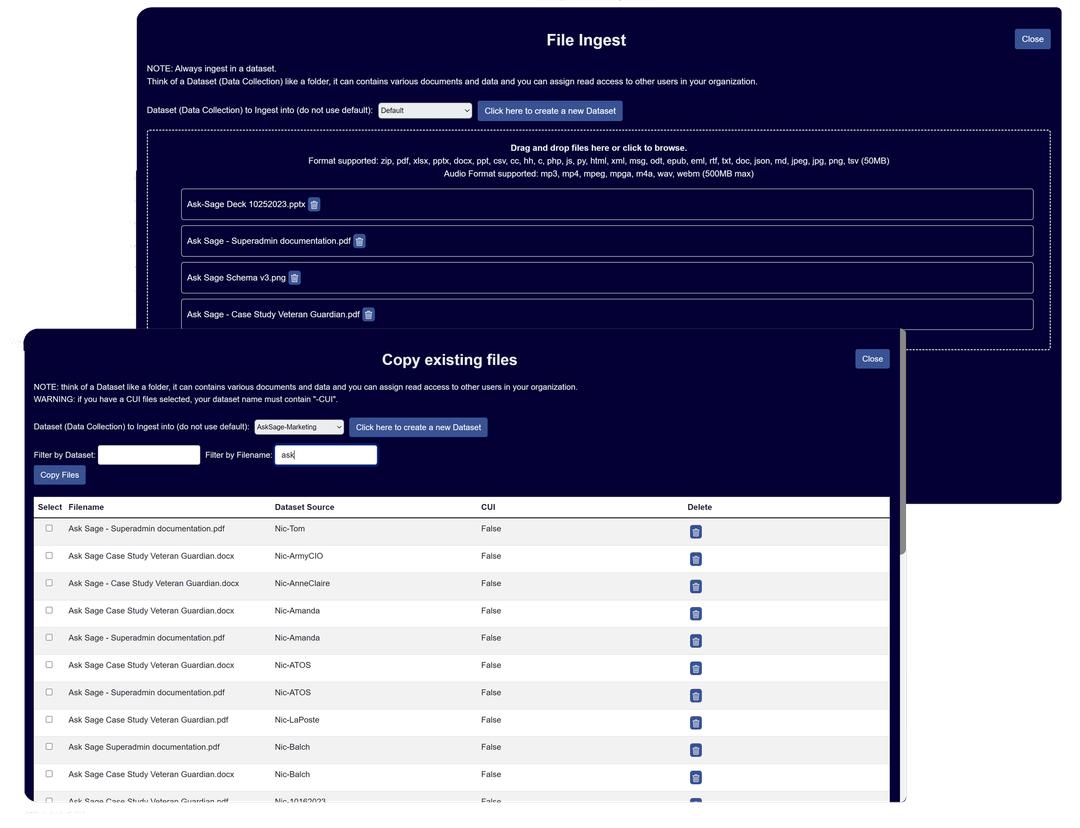Close the Copy existing files dialog
This screenshot has height=828, width=1080.
pyautogui.click(x=871, y=358)
